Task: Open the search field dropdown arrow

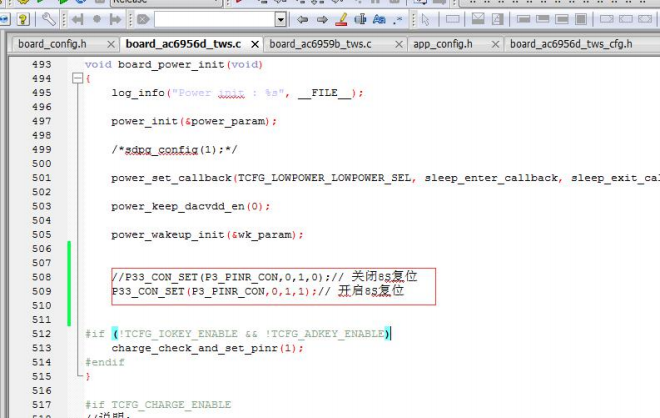Action: (x=281, y=19)
